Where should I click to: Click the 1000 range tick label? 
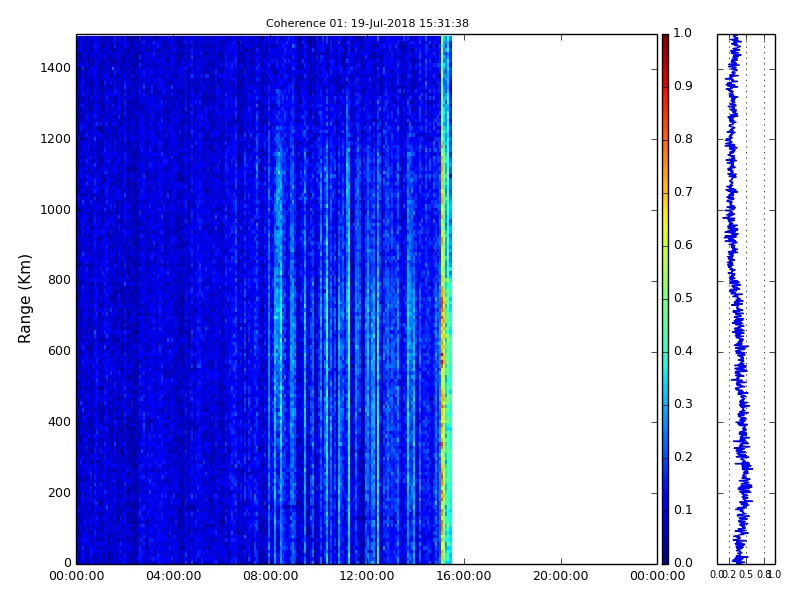[x=56, y=210]
